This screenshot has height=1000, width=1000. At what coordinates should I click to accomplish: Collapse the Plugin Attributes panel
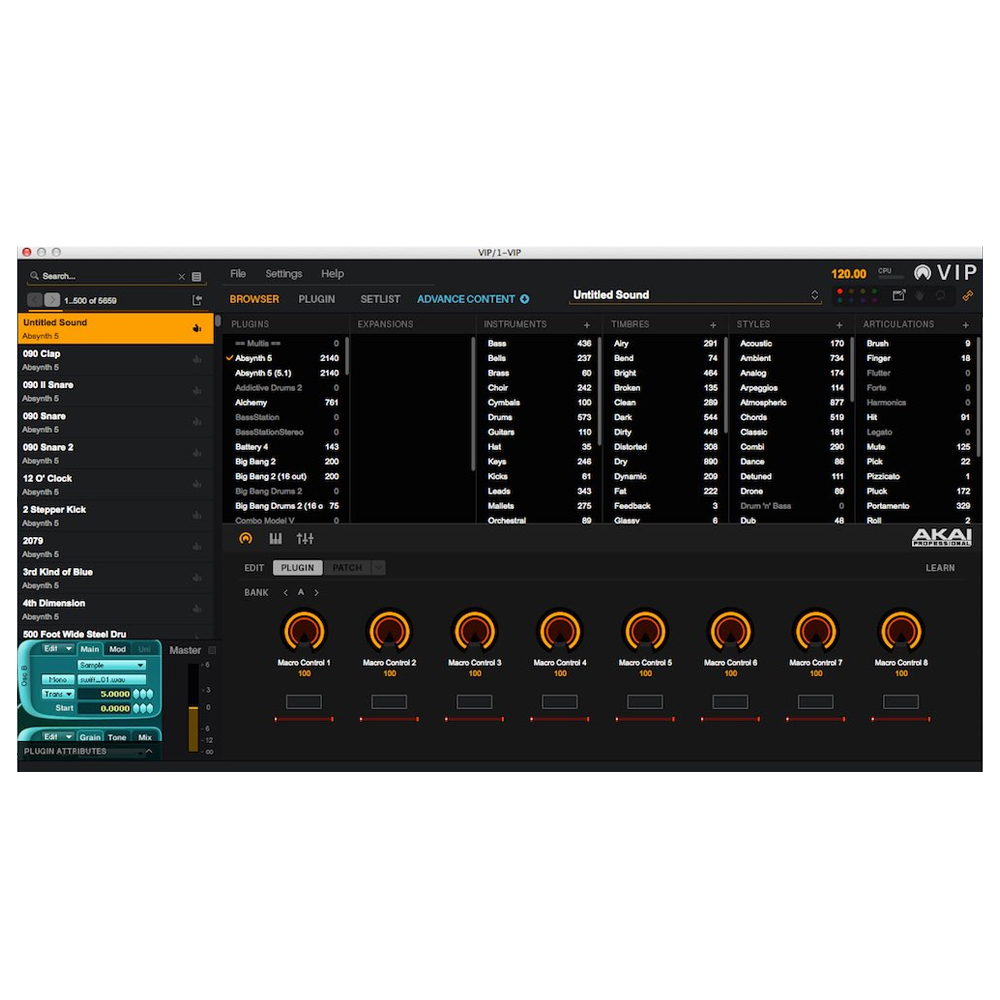click(149, 751)
